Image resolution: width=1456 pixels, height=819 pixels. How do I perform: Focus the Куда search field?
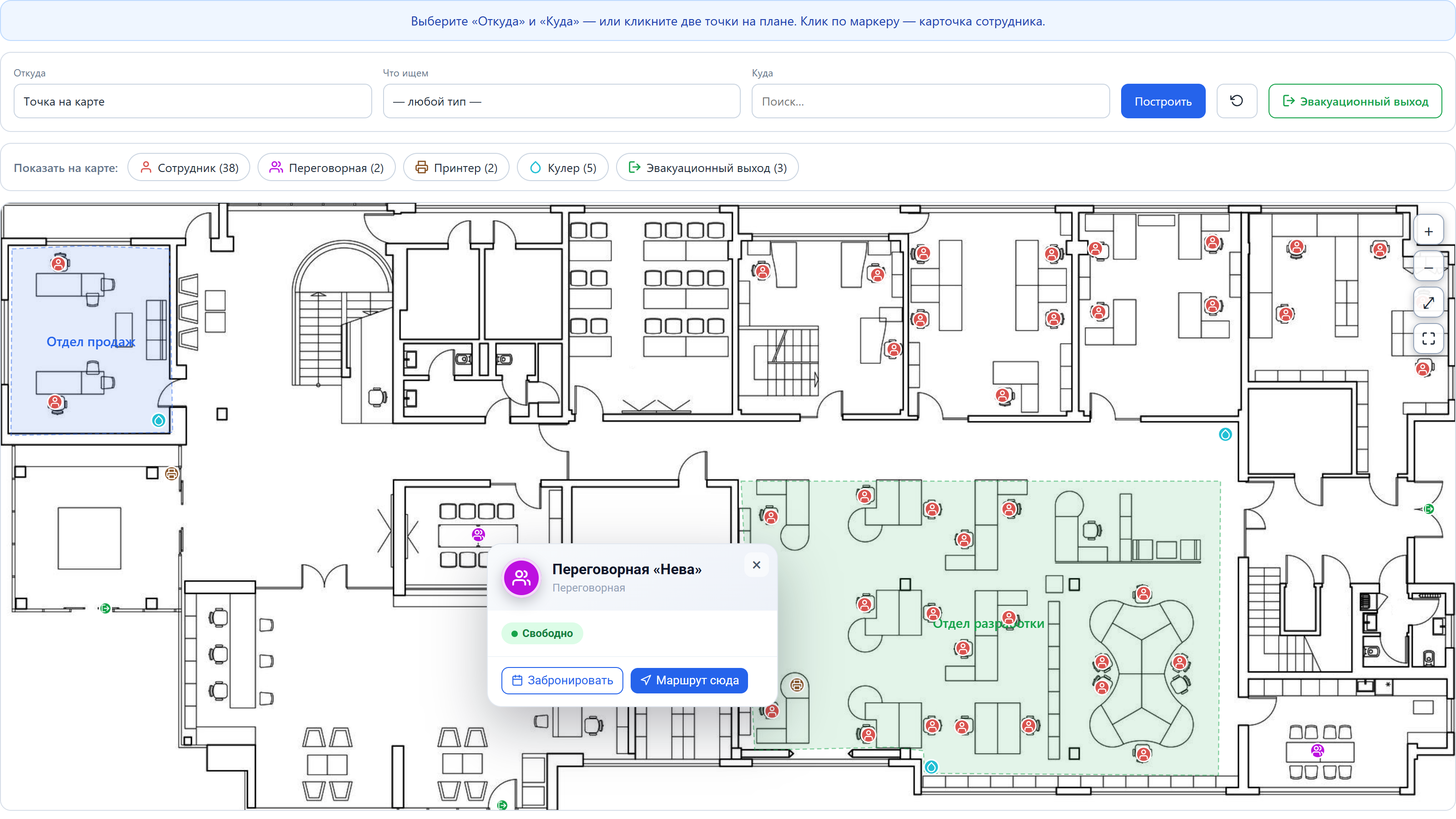click(x=930, y=101)
